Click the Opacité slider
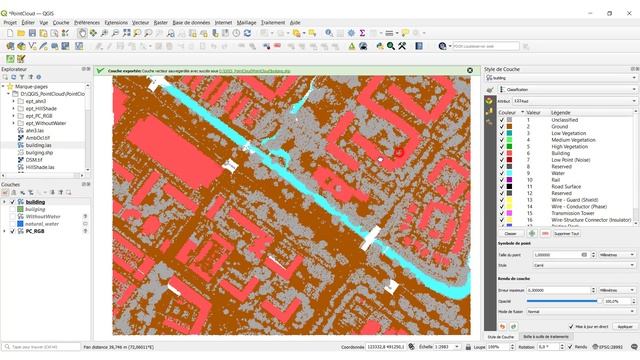 [564, 301]
